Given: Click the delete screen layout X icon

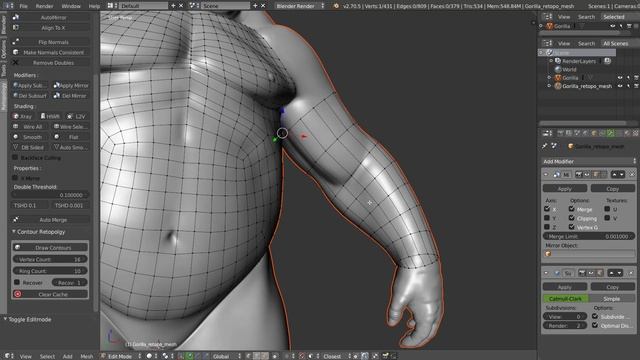Looking at the screenshot, I should 181,6.
